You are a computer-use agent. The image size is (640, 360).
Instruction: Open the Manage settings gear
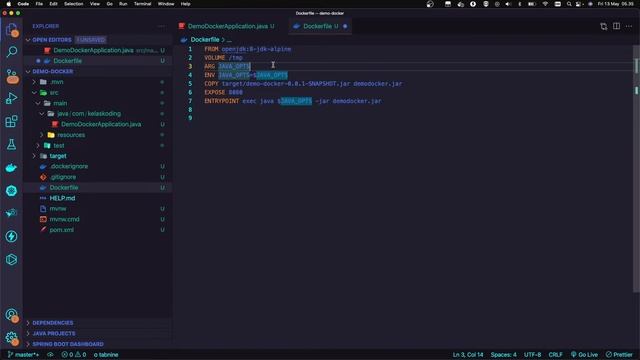(11, 338)
